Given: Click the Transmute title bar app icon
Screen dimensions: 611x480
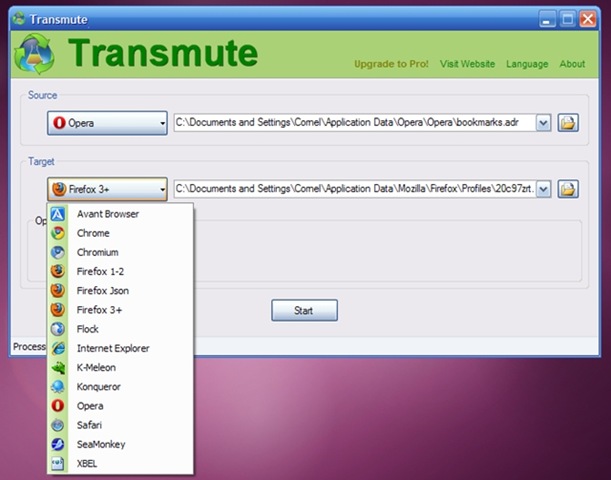Looking at the screenshot, I should pos(19,18).
